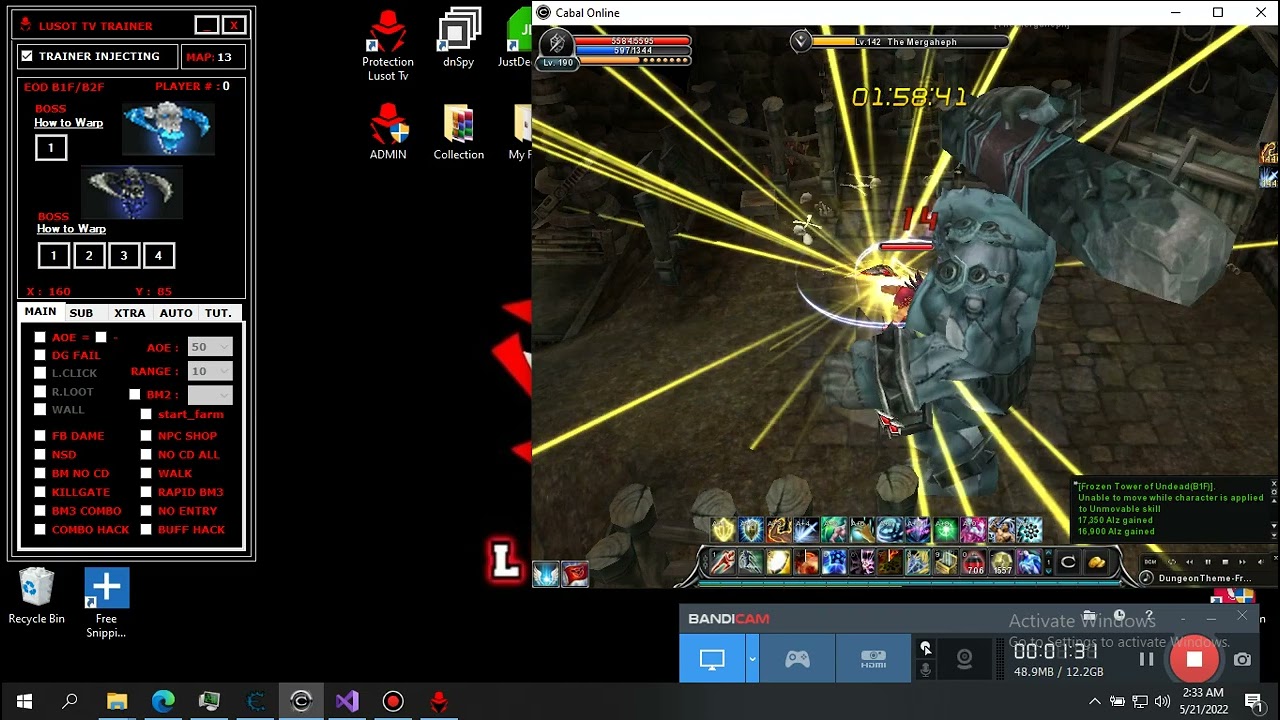Enable the BUFF HACK checkbox
The image size is (1280, 720).
(x=146, y=530)
